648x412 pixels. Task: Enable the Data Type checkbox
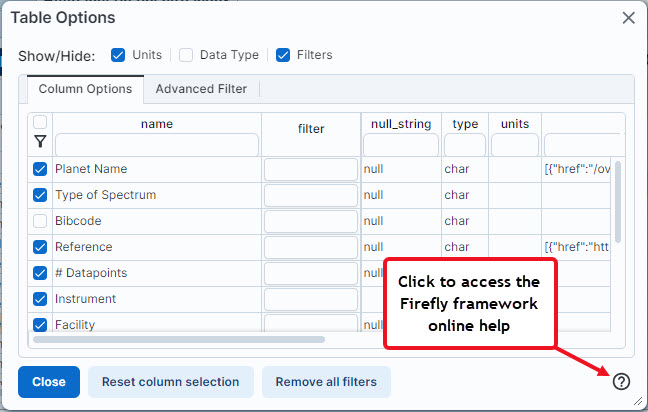pos(186,55)
